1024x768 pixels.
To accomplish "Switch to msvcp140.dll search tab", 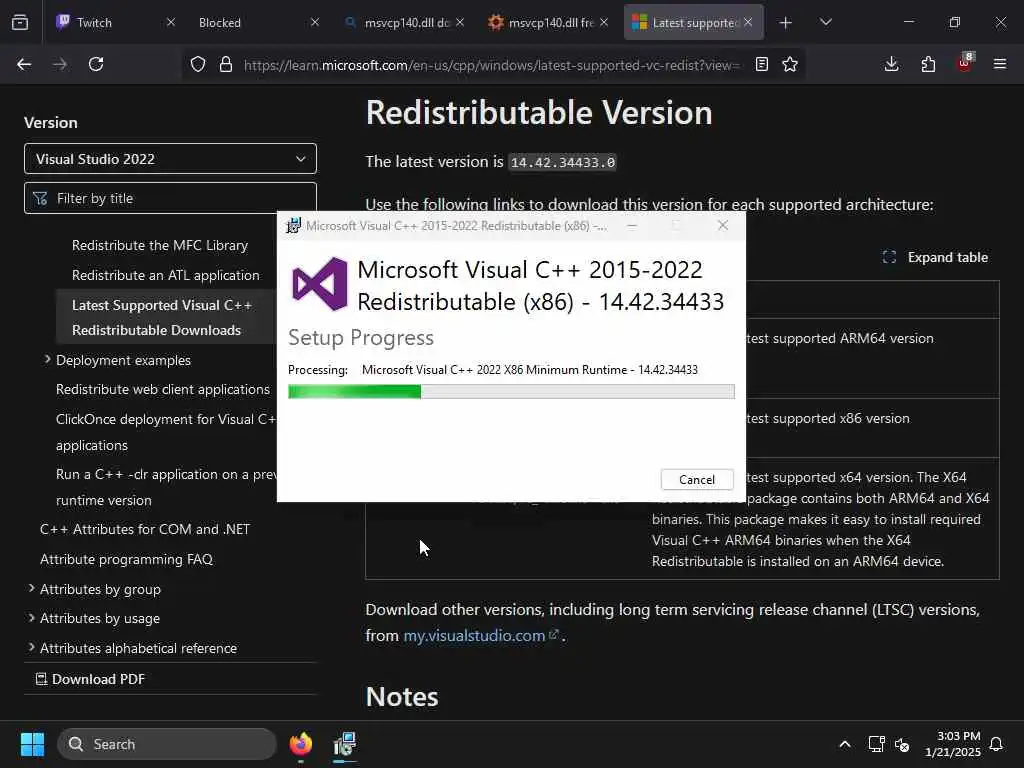I will [x=405, y=23].
